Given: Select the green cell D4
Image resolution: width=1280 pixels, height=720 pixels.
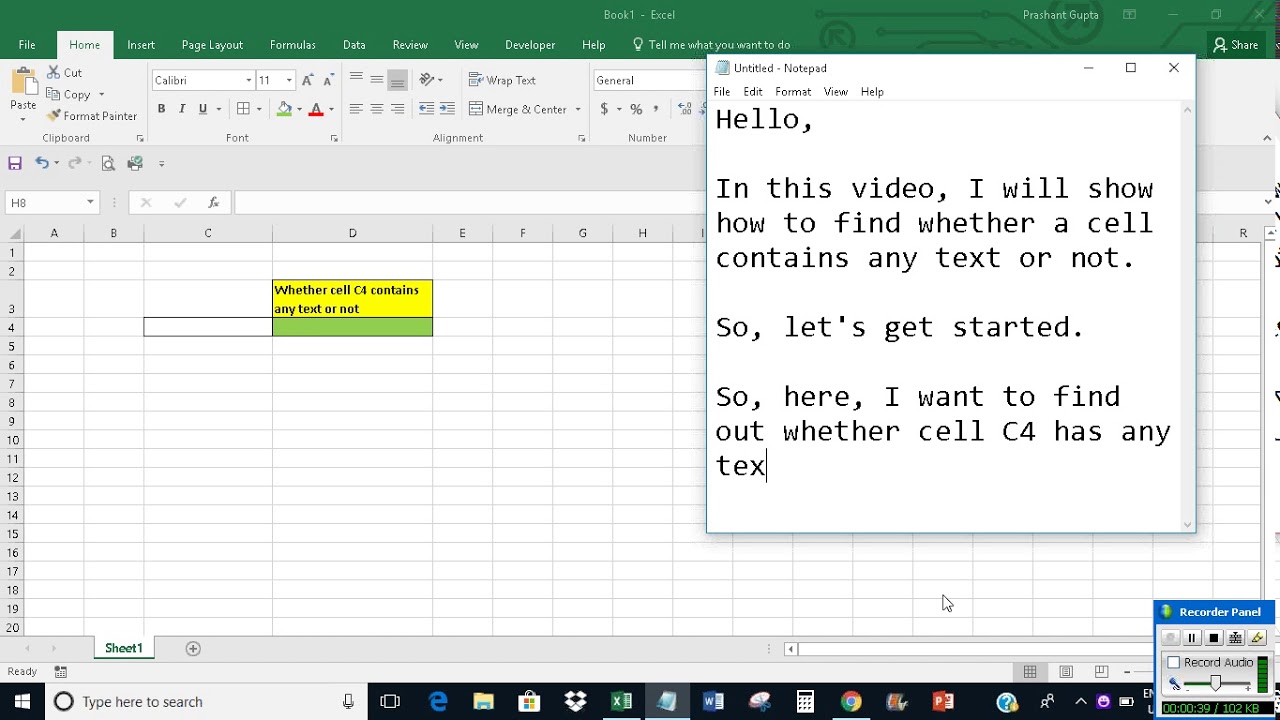Looking at the screenshot, I should coord(352,327).
